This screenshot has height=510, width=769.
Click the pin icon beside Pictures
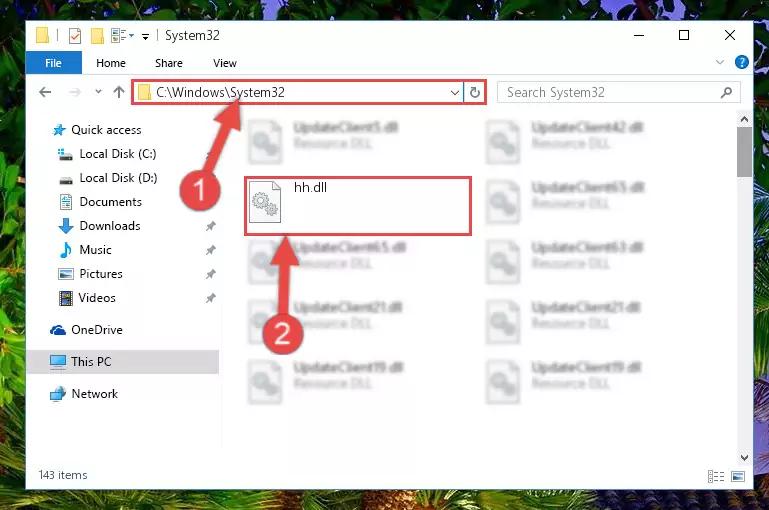pyautogui.click(x=210, y=274)
